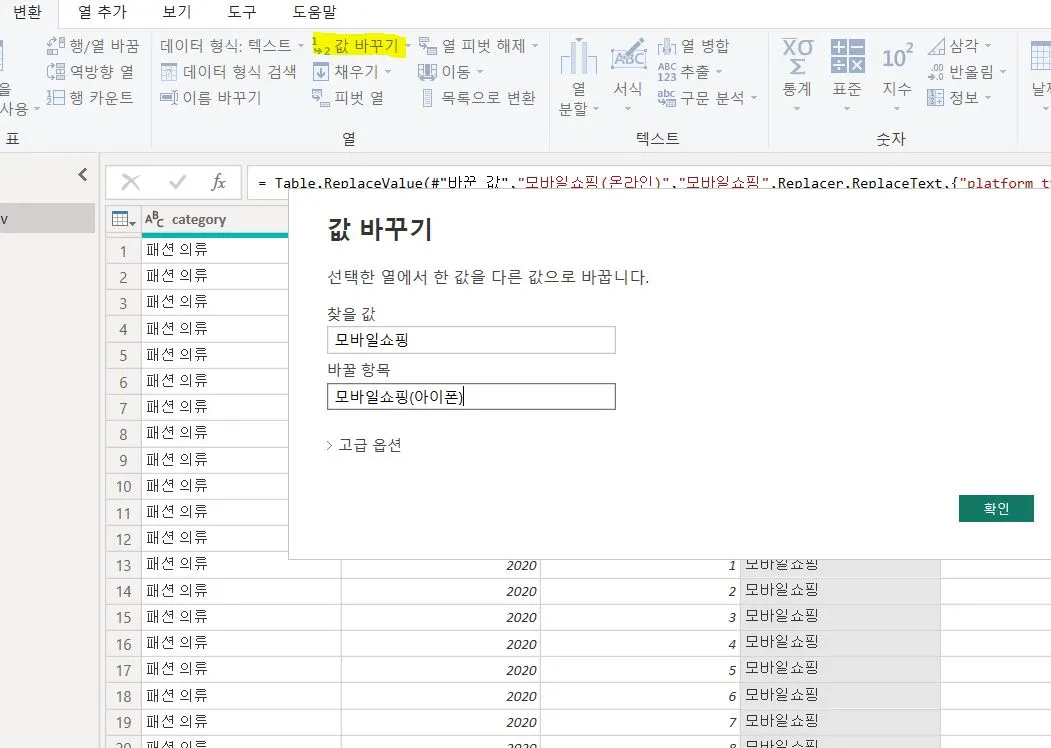The width and height of the screenshot is (1051, 748).
Task: Select the category column header
Action: pos(214,219)
